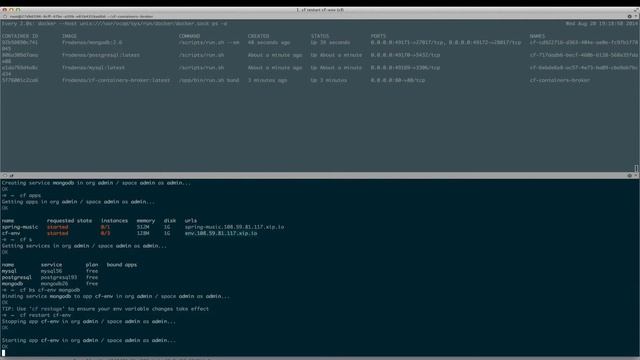Screen dimensions: 640x360
Task: Click the red 'started' state for spring-music
Action: [x=58, y=227]
